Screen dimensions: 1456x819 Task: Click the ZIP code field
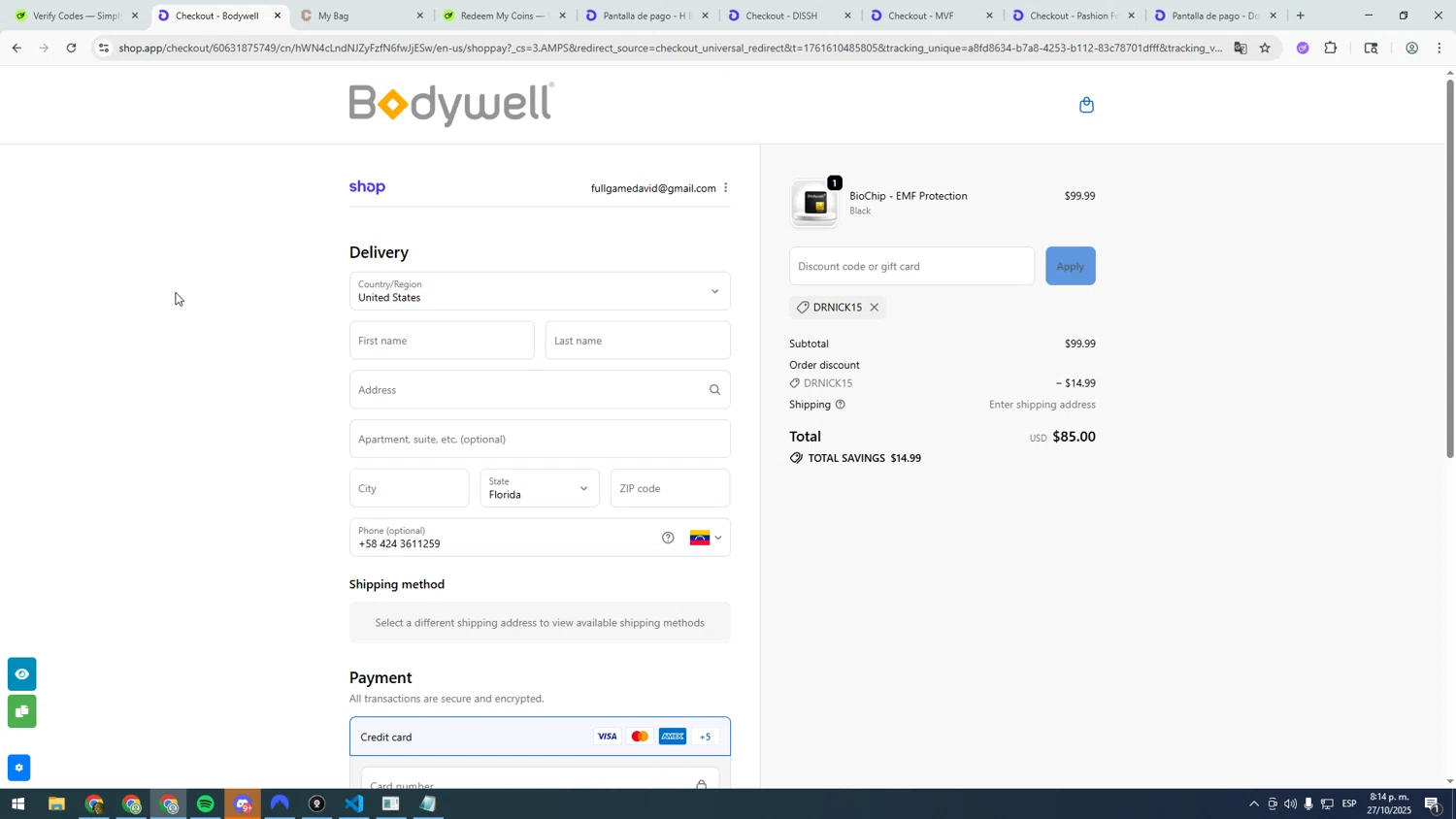coord(670,488)
